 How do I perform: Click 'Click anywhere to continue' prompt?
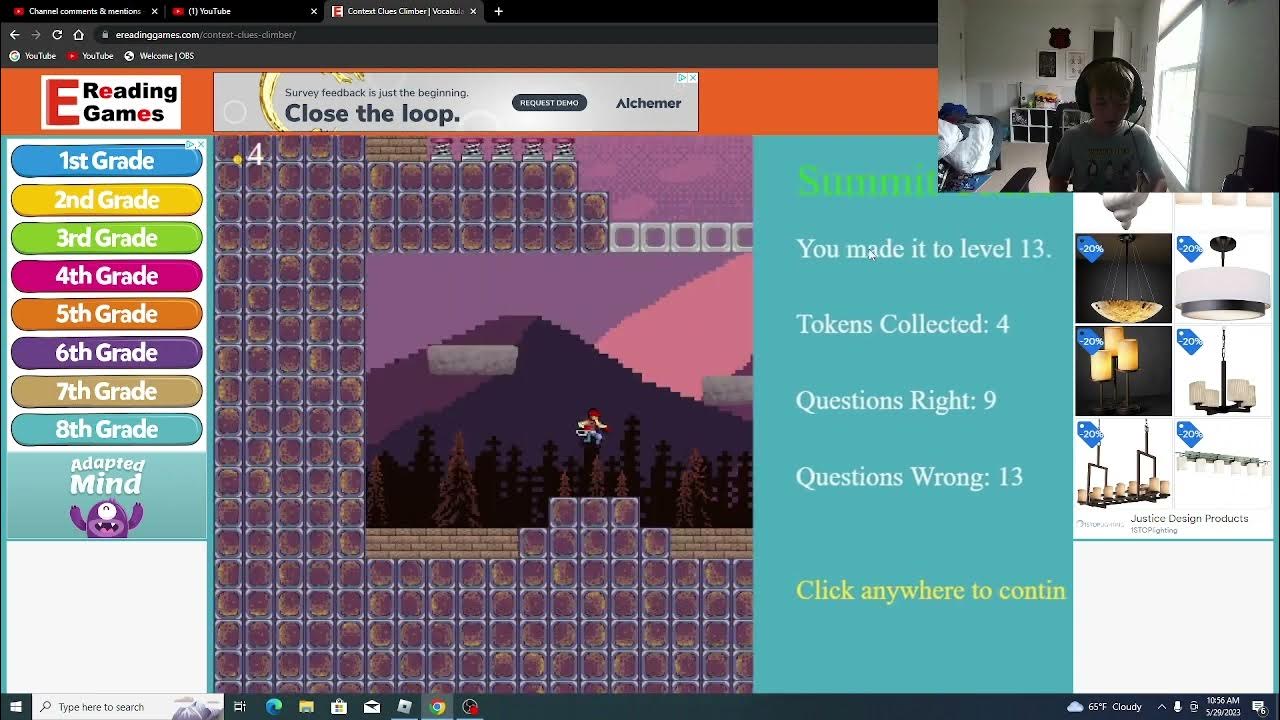pos(931,590)
